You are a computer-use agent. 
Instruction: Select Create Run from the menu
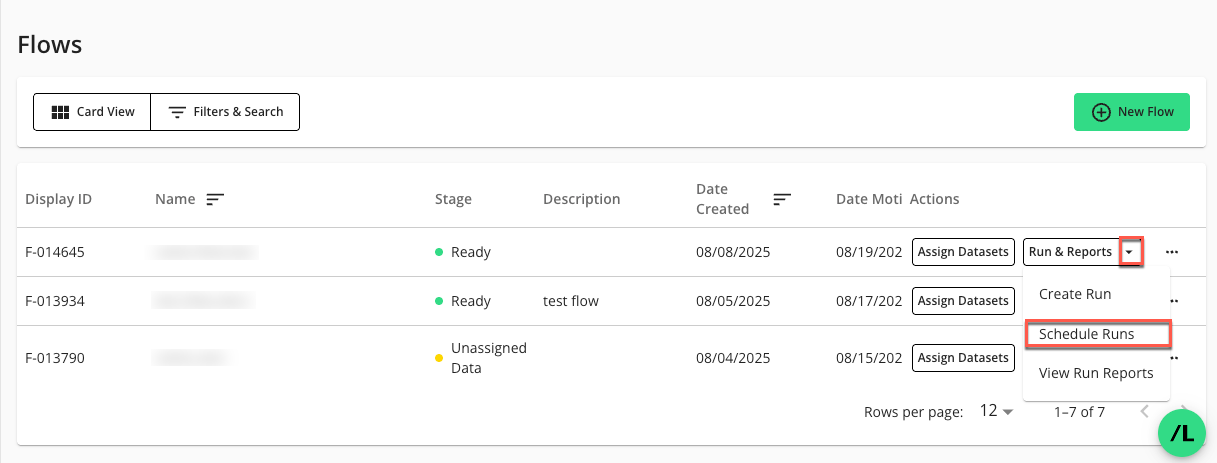click(x=1075, y=294)
